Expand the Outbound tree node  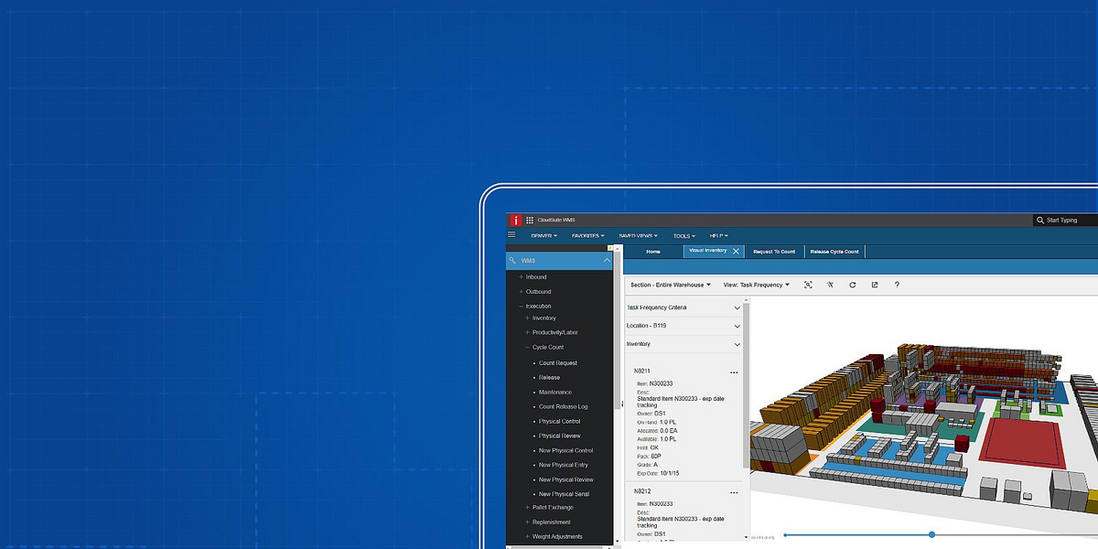pyautogui.click(x=521, y=292)
